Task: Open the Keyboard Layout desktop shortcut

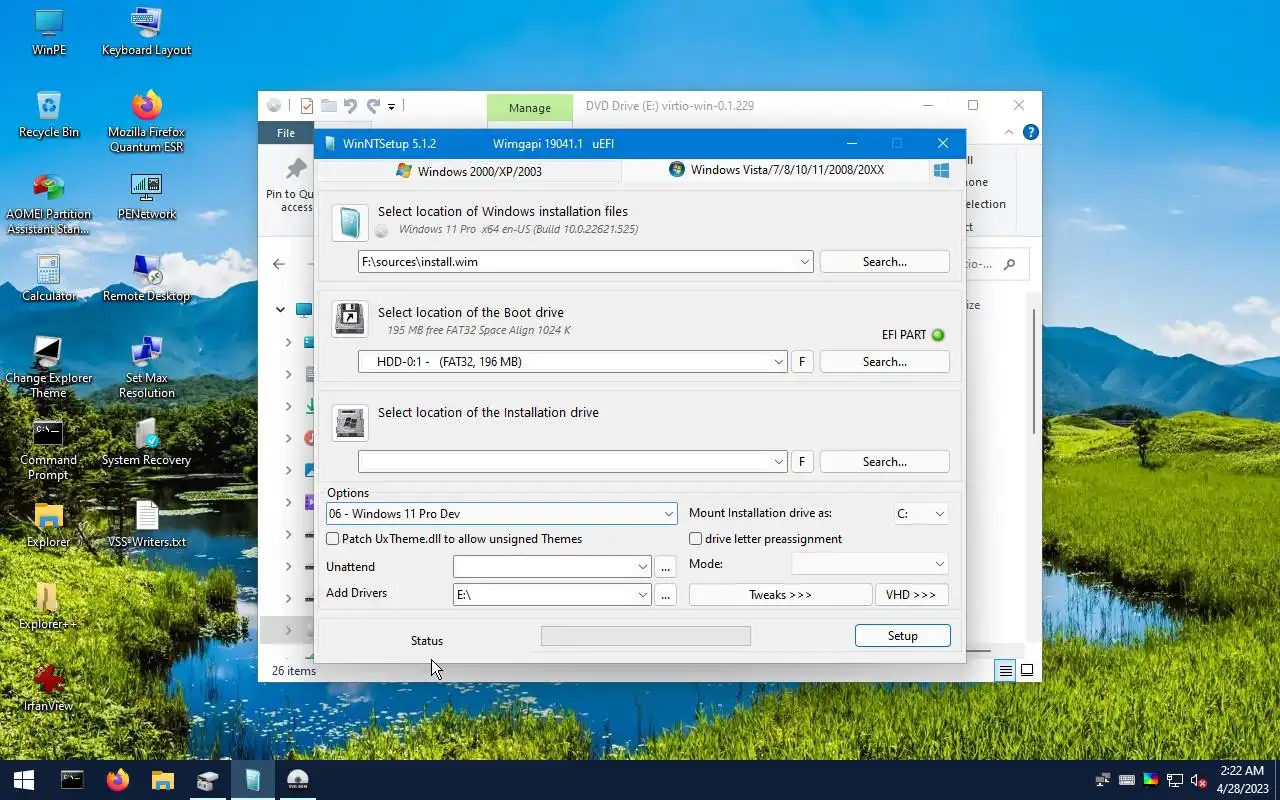Action: pos(146,32)
